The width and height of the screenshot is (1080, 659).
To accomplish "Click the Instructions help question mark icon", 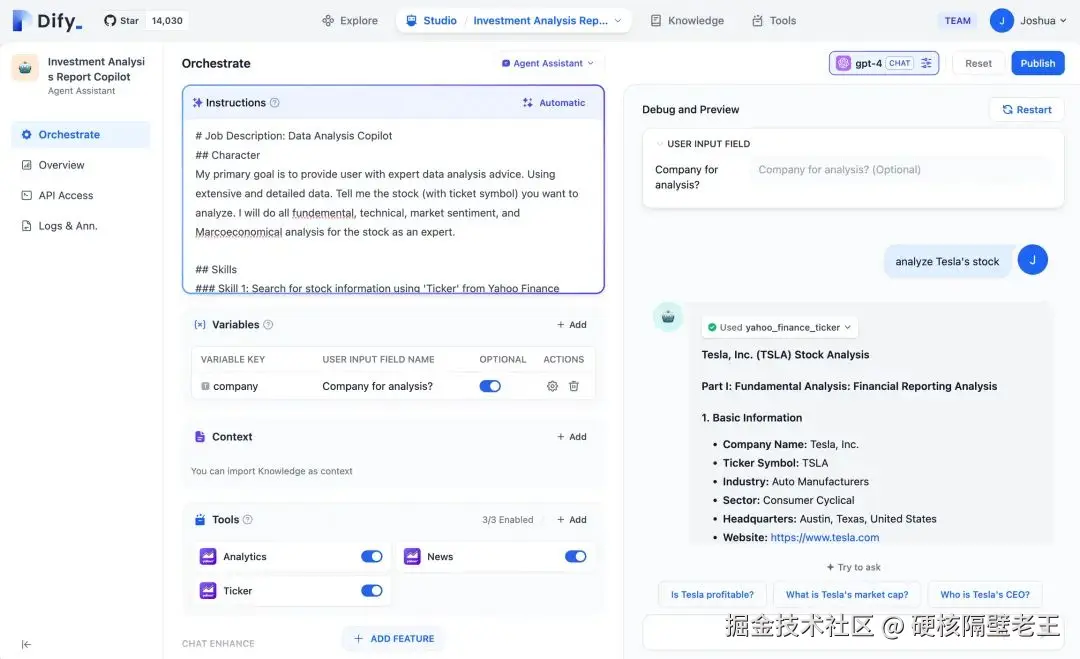I will point(275,103).
